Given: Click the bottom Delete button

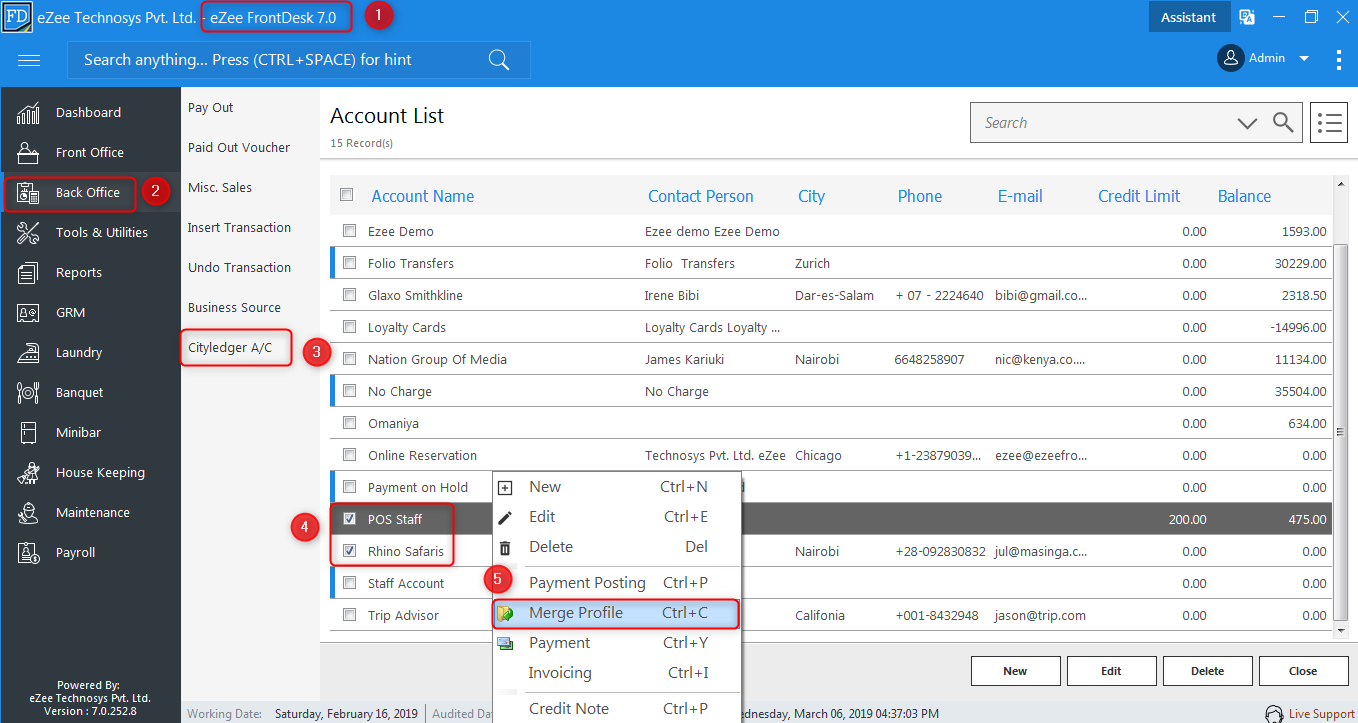Looking at the screenshot, I should click(x=1207, y=671).
